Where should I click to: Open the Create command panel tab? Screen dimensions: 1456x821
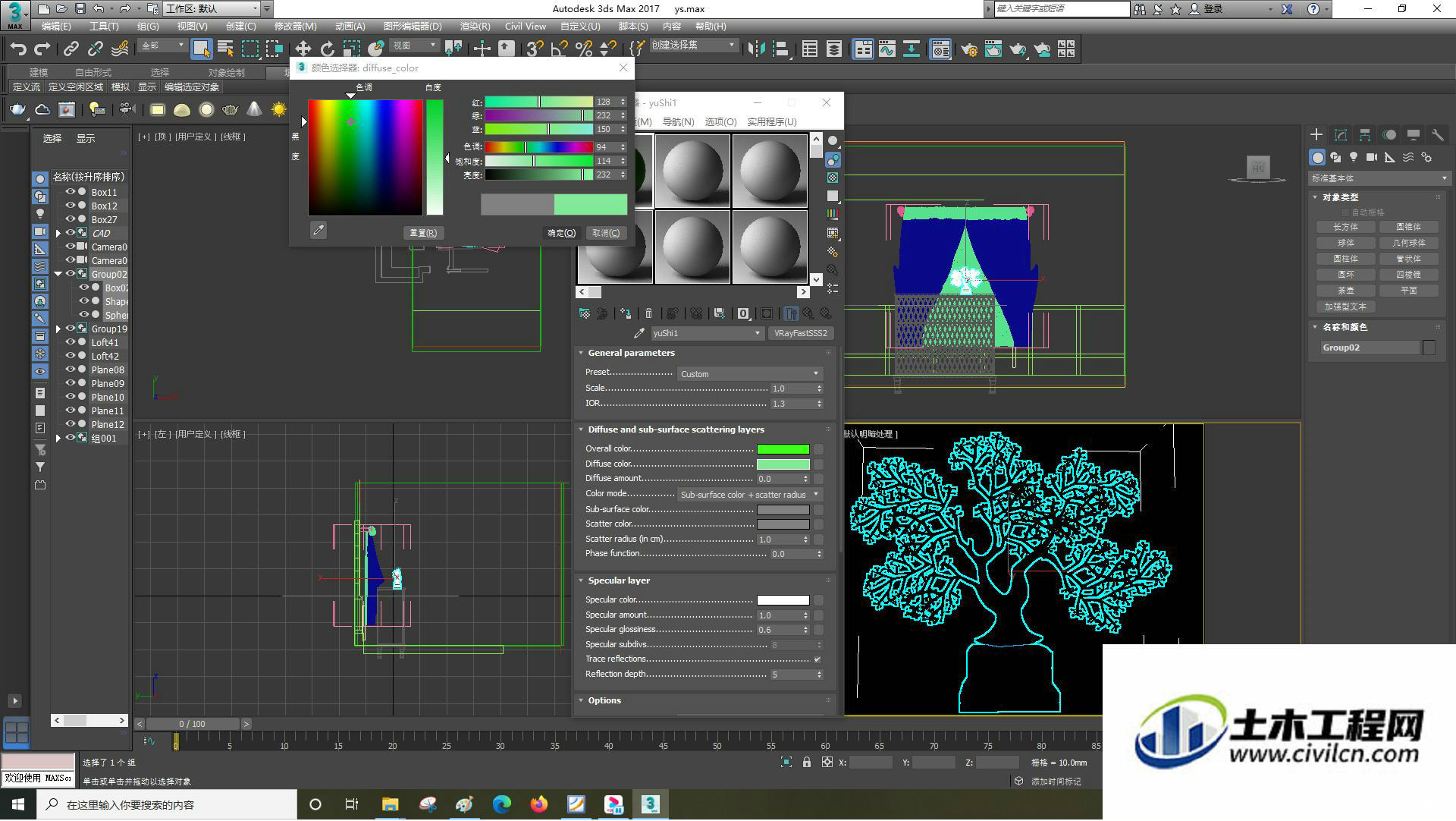pos(1316,134)
